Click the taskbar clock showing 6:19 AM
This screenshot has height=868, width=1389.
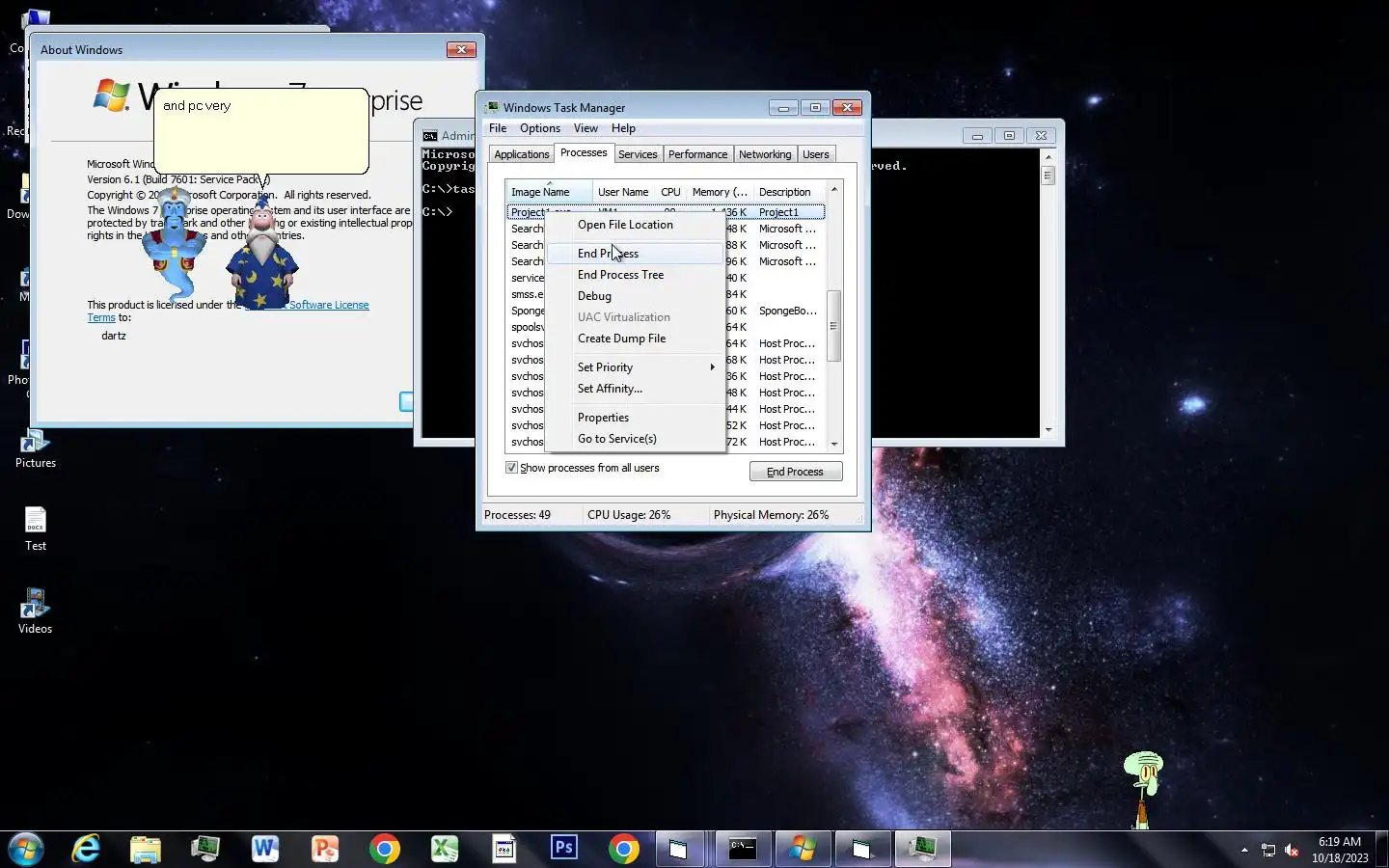coord(1340,850)
